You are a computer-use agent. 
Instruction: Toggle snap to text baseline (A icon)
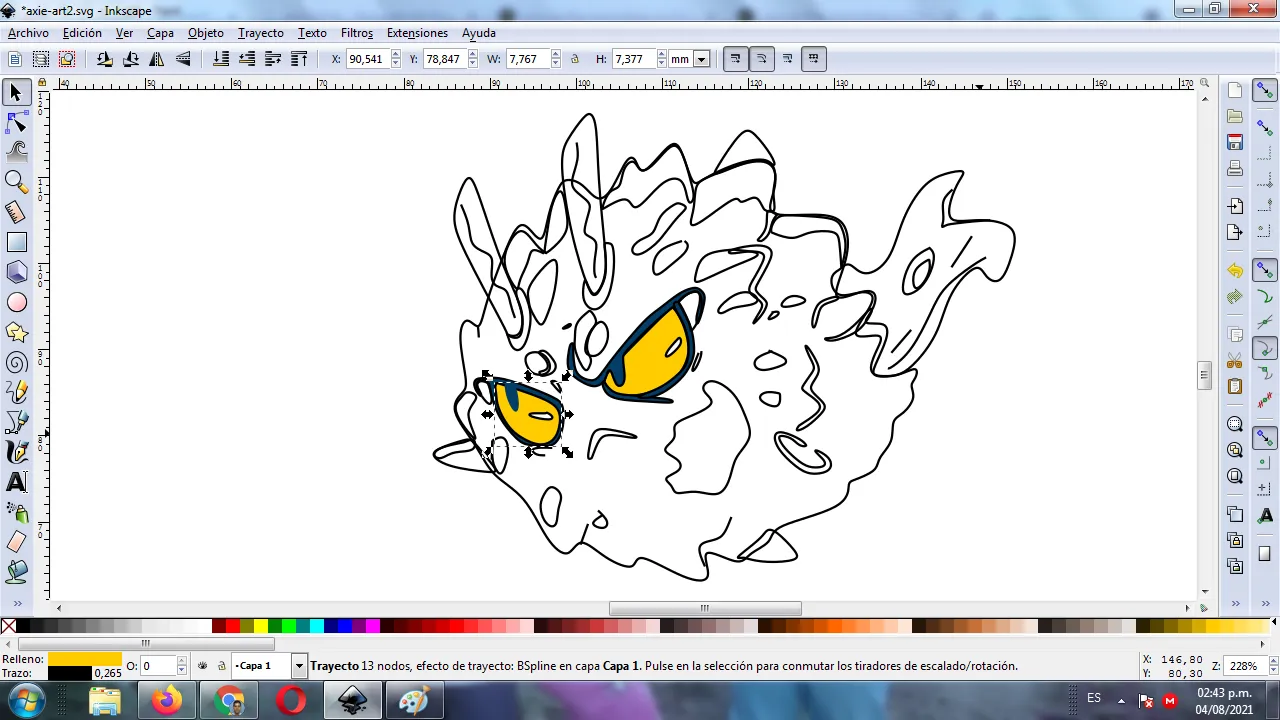click(1265, 516)
